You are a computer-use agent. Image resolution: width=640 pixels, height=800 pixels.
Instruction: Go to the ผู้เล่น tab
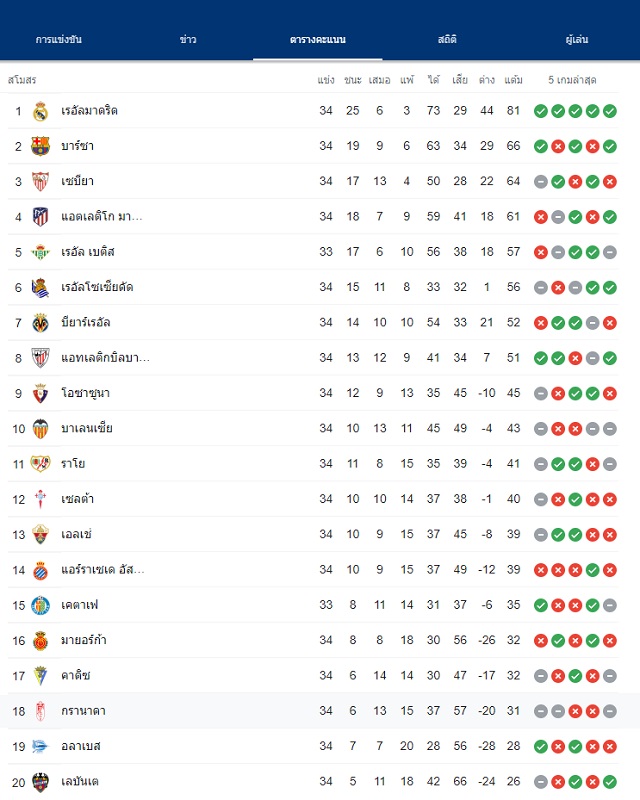pyautogui.click(x=577, y=39)
